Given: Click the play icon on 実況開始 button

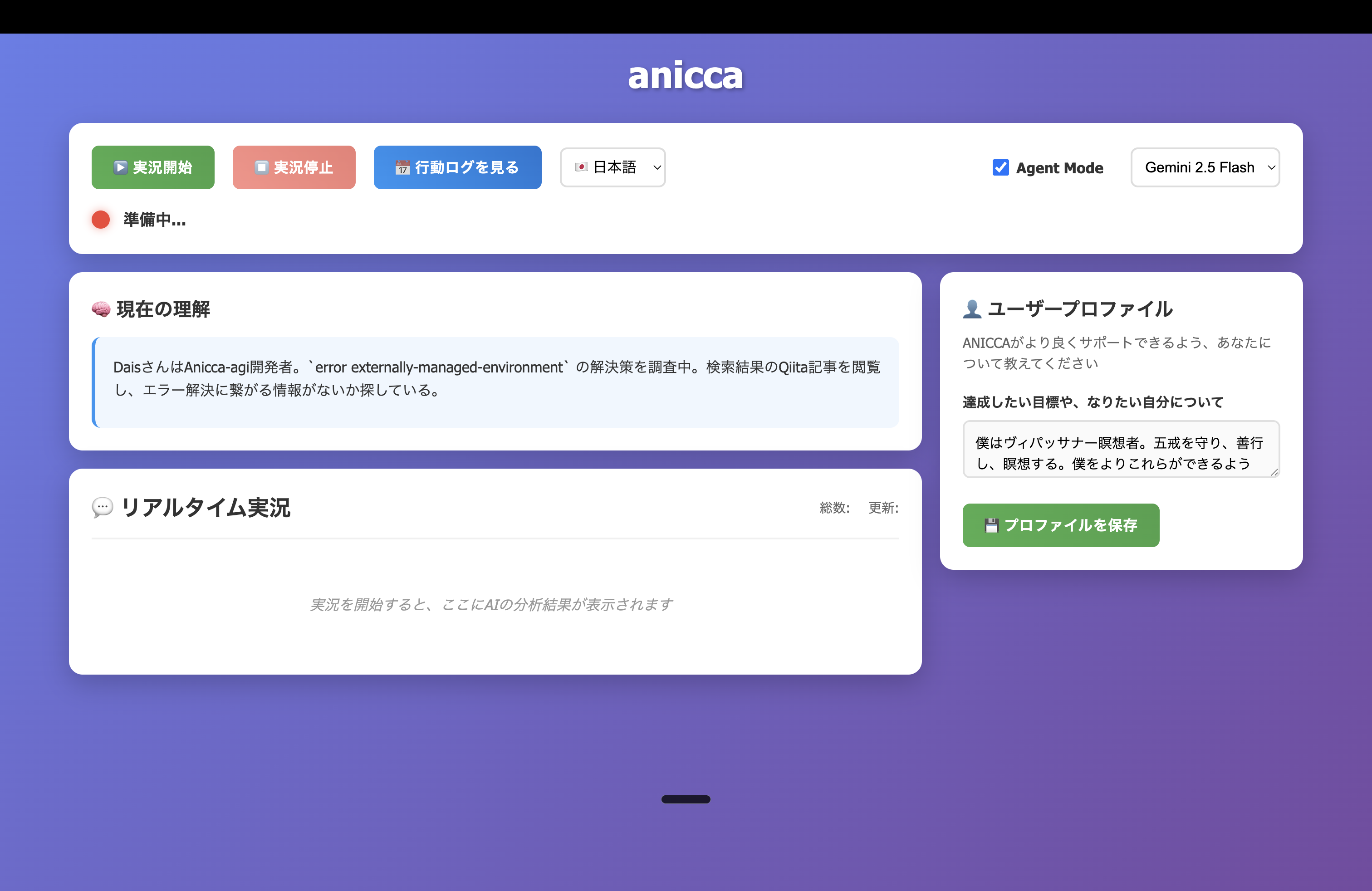Looking at the screenshot, I should click(120, 168).
